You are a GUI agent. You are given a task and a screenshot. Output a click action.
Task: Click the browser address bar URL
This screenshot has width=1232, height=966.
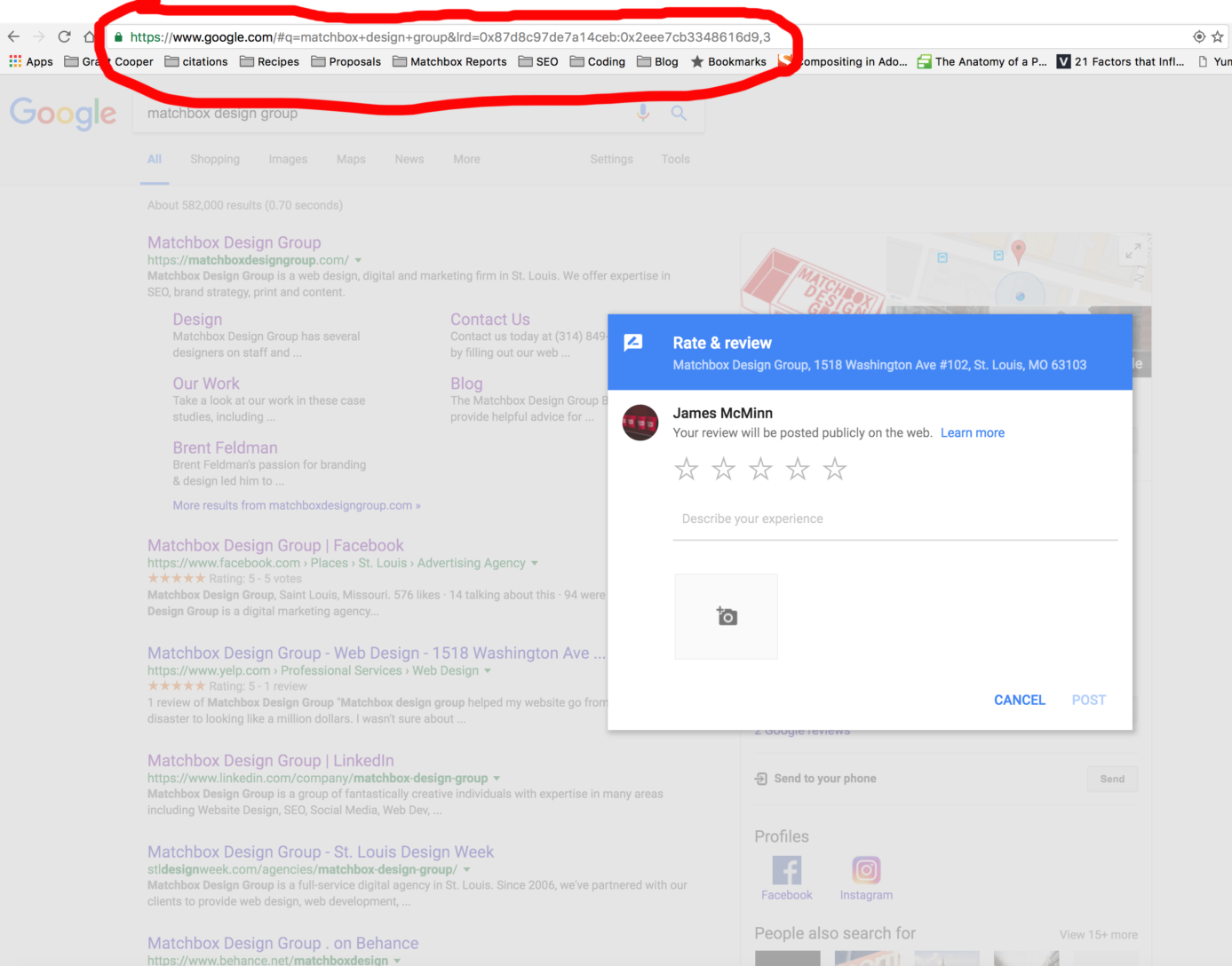(450, 36)
